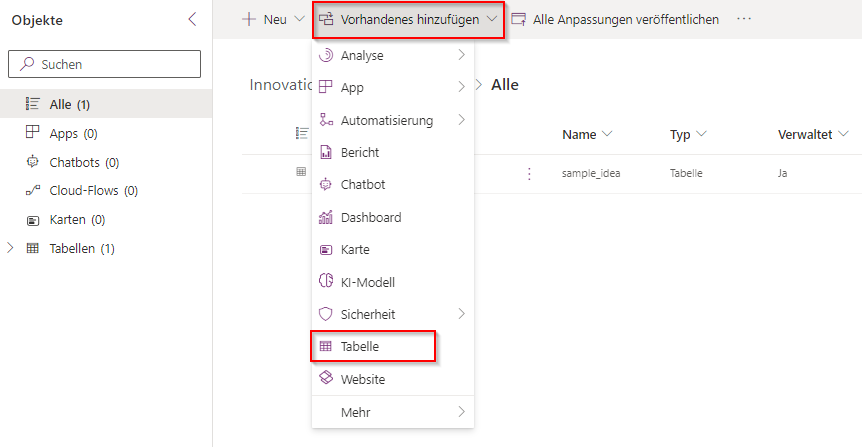Open the sample_idea row options menu
The width and height of the screenshot is (862, 447).
coord(529,173)
